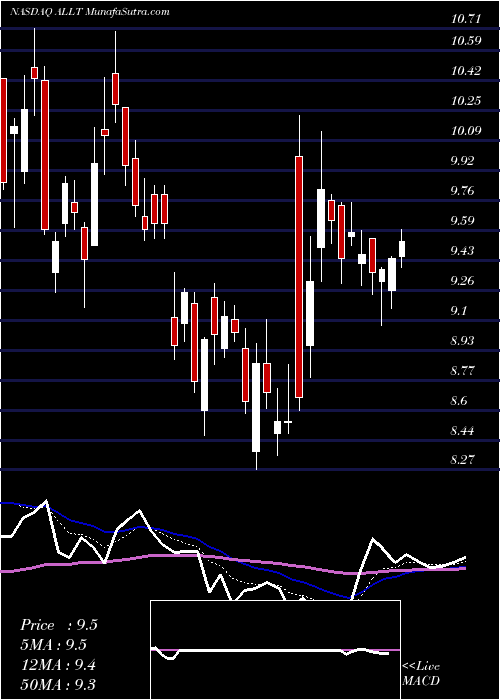
Task: Click the 10.71 price axis label
Action: click(x=467, y=19)
